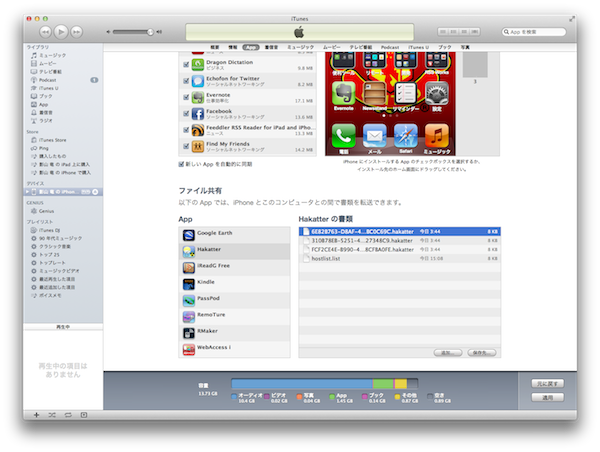Viewport: 600px width, 452px height.
Task: Click in the App search field
Action: 534,32
